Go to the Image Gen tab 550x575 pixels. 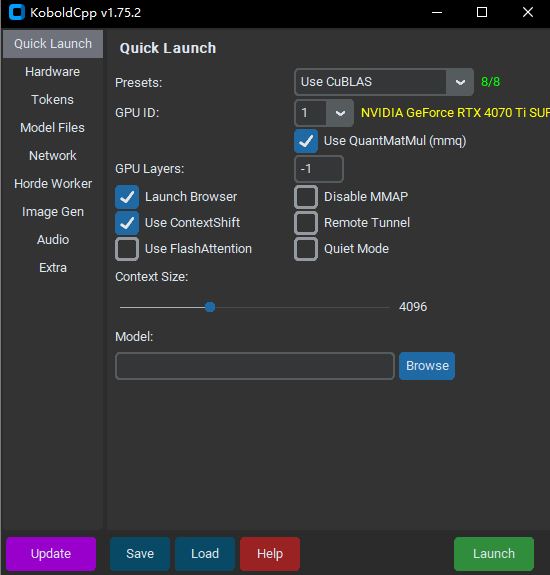click(x=53, y=212)
